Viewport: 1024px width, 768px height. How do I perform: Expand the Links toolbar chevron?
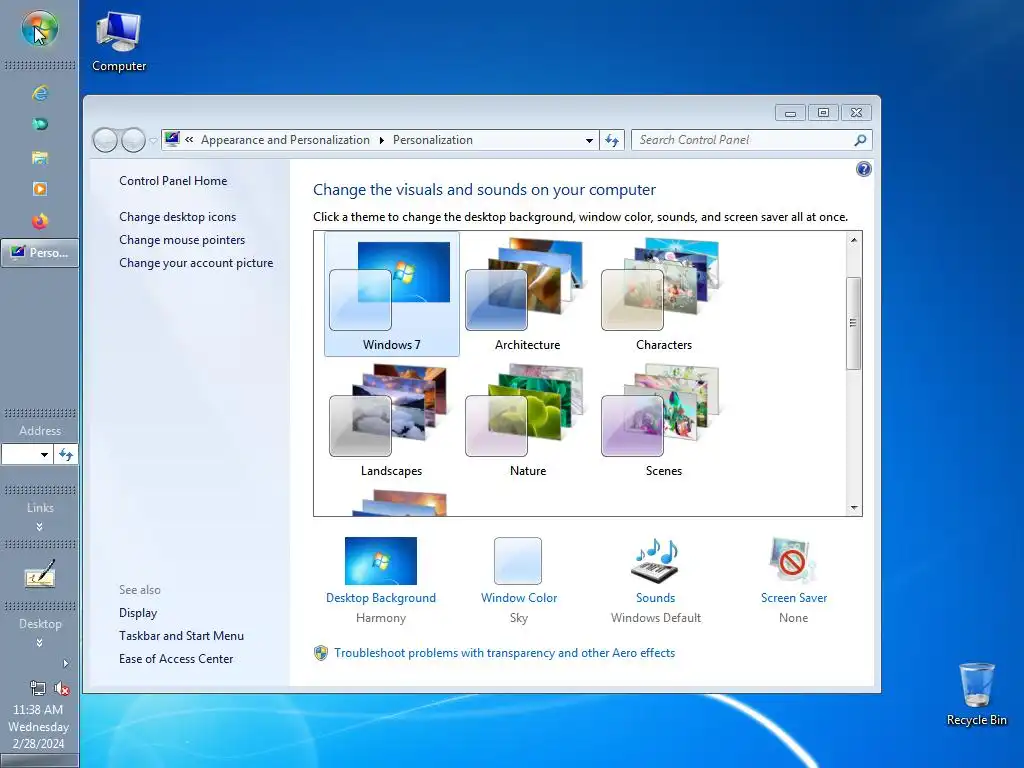[x=40, y=526]
